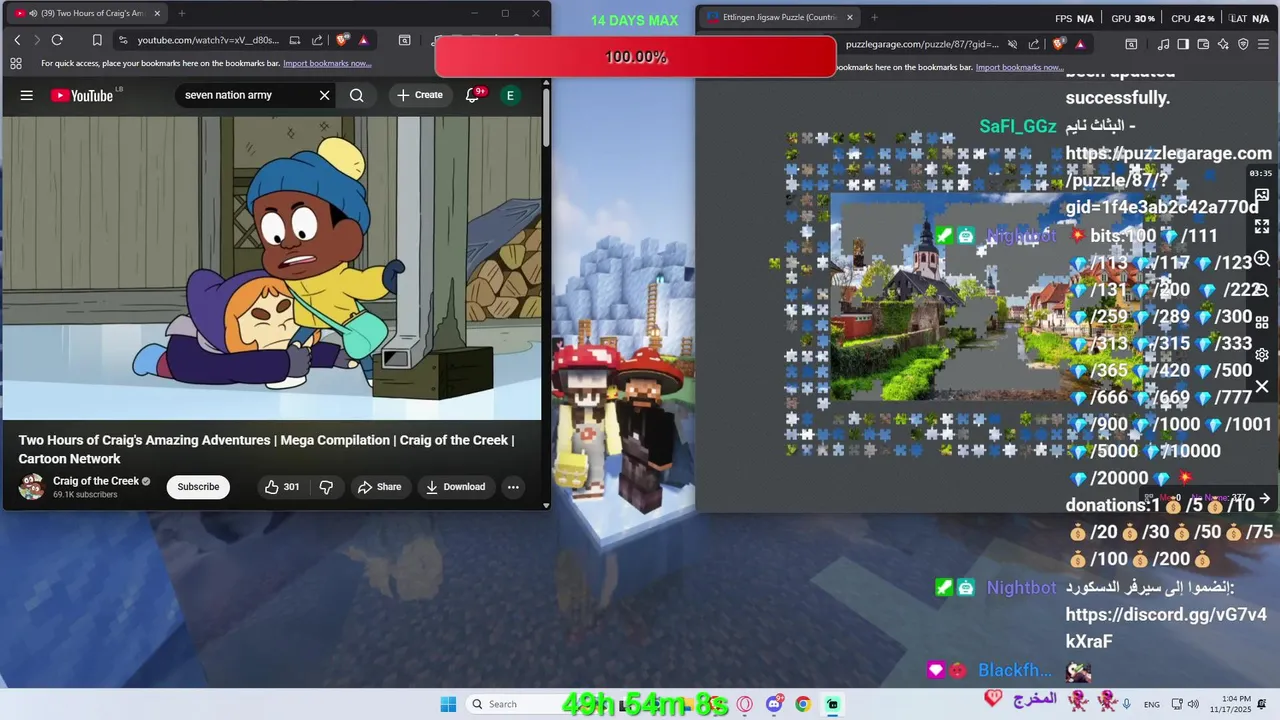Close the Two Hours of Craig's tab
1280x720 pixels.
click(x=157, y=13)
